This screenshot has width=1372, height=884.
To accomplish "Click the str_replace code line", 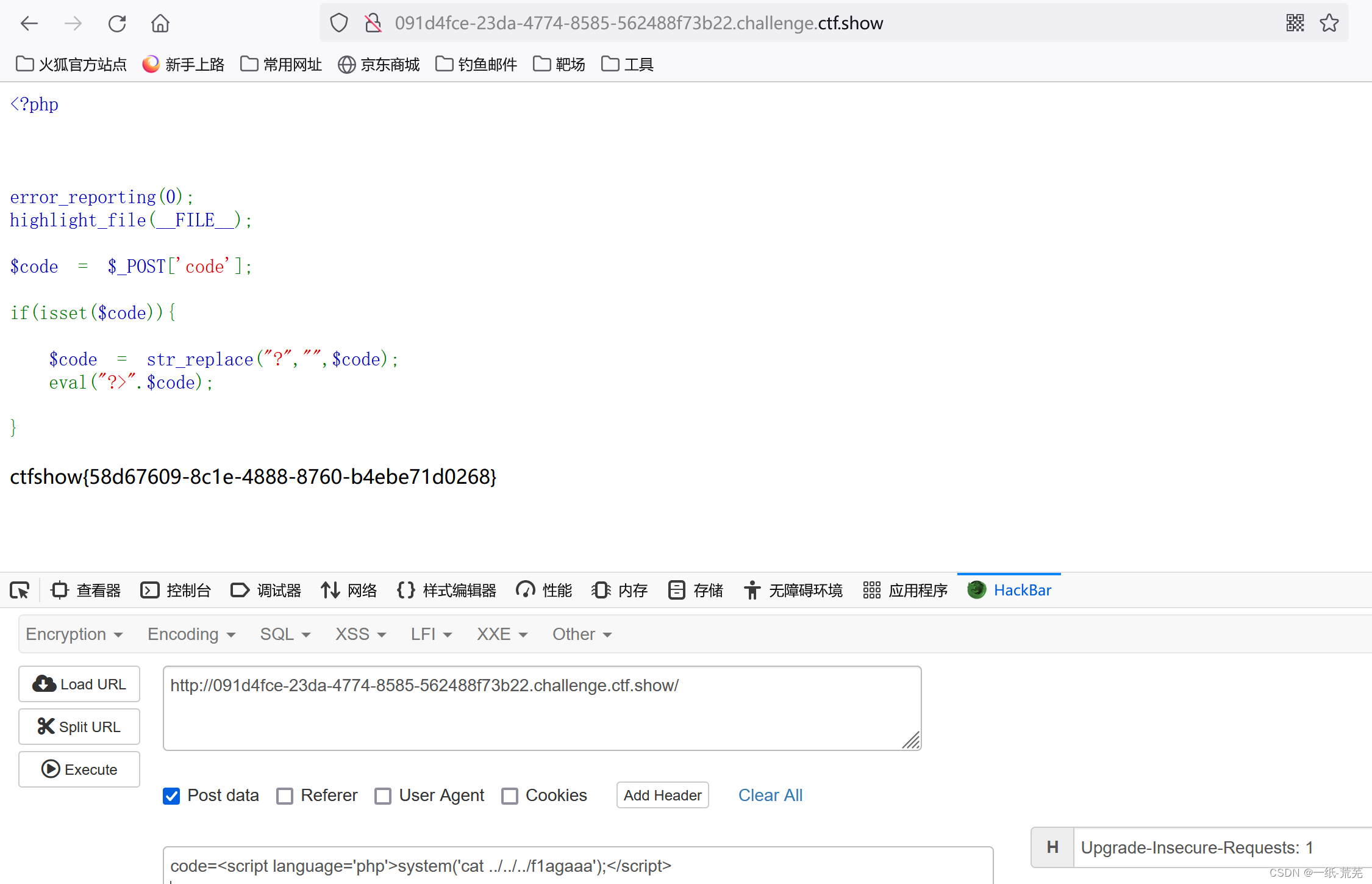I will coord(224,359).
